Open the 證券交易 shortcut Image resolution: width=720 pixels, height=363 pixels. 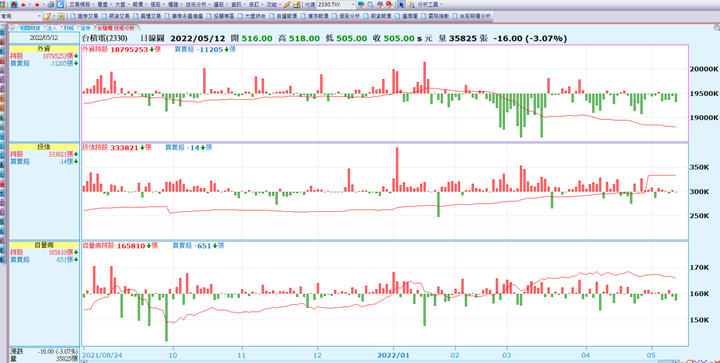[x=84, y=16]
